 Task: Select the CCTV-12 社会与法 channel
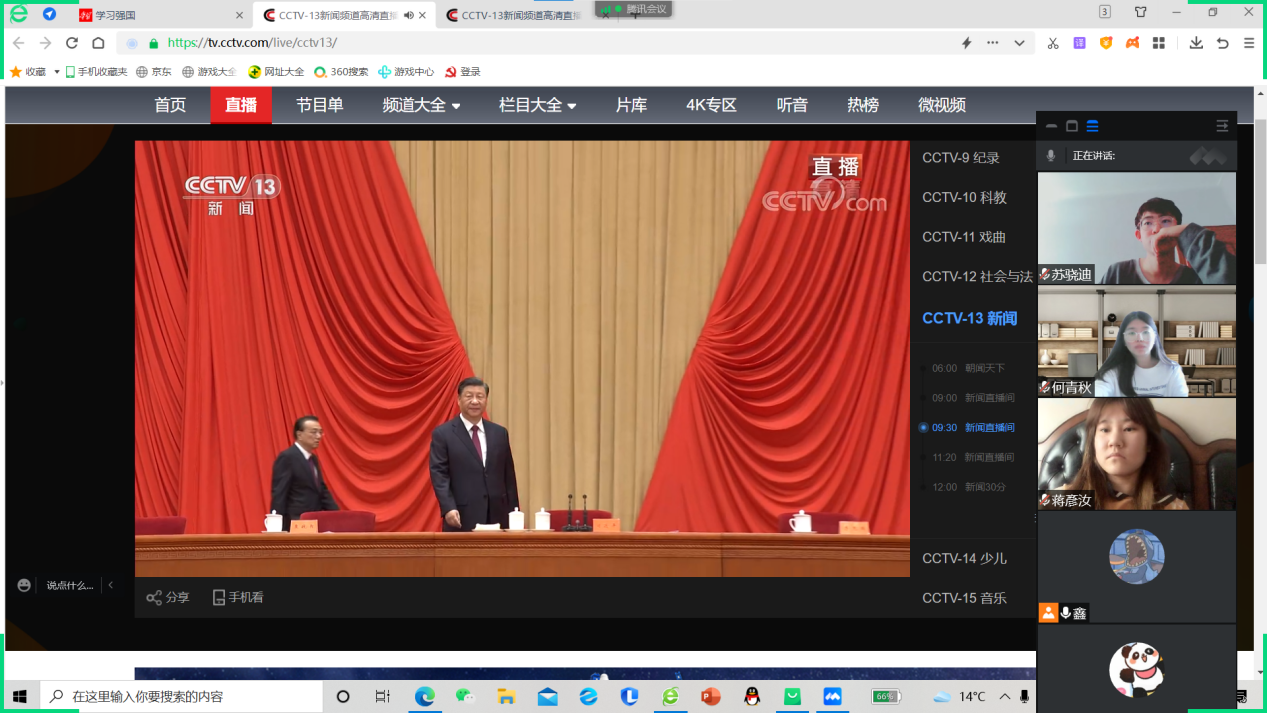tap(976, 277)
